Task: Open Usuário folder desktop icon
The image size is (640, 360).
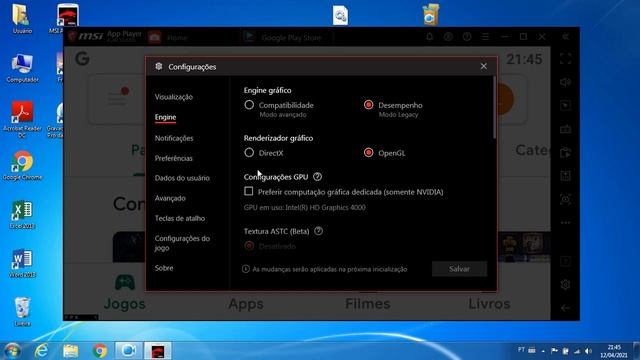Action: pos(22,19)
